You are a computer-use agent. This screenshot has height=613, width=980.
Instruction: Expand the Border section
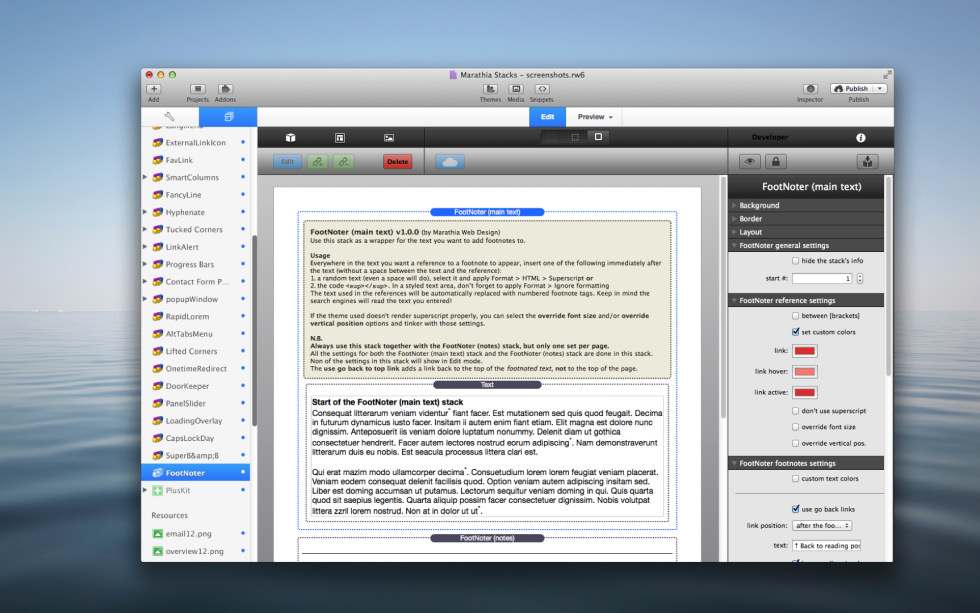point(807,219)
